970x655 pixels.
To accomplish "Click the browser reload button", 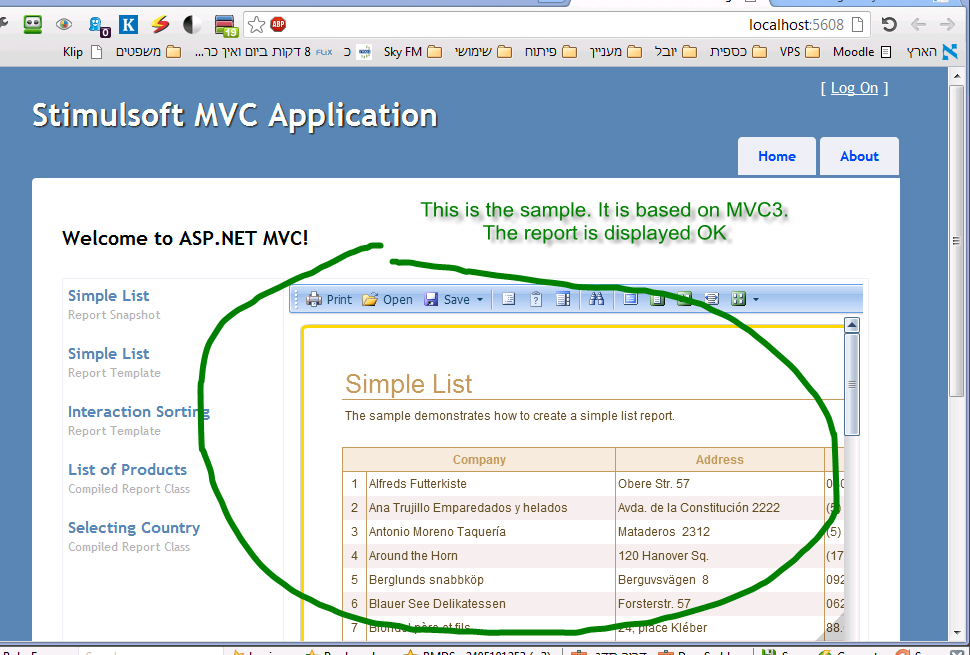I will point(889,25).
